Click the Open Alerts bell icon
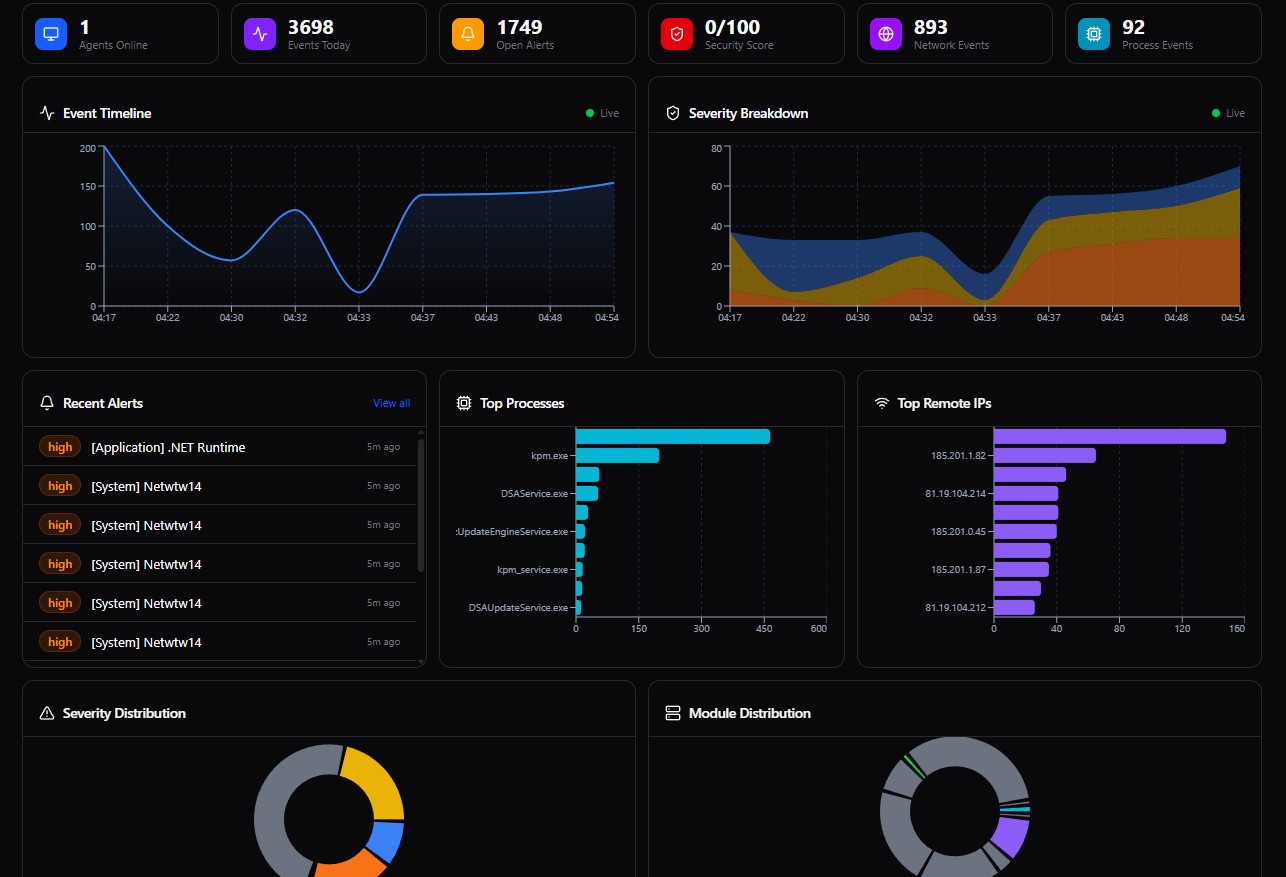 pyautogui.click(x=467, y=33)
